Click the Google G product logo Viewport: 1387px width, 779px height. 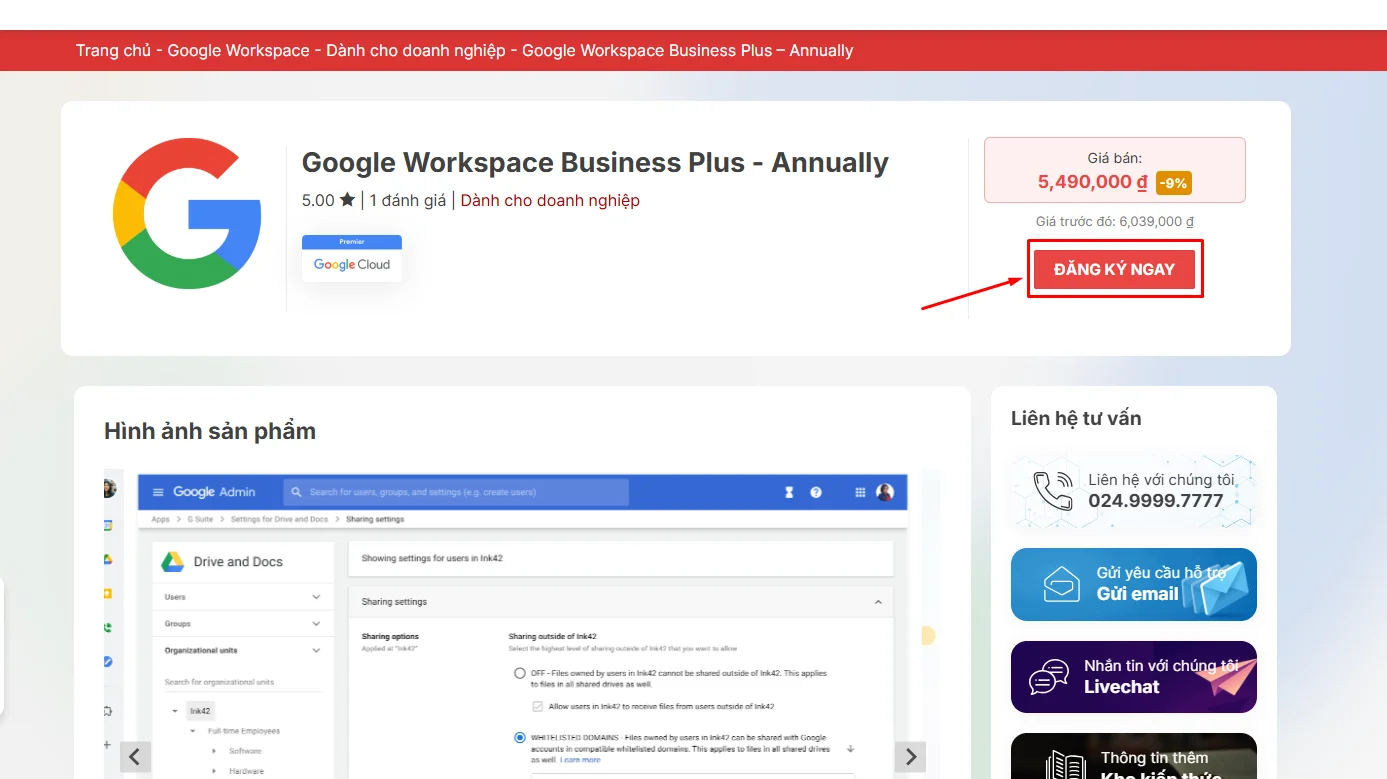pyautogui.click(x=187, y=214)
